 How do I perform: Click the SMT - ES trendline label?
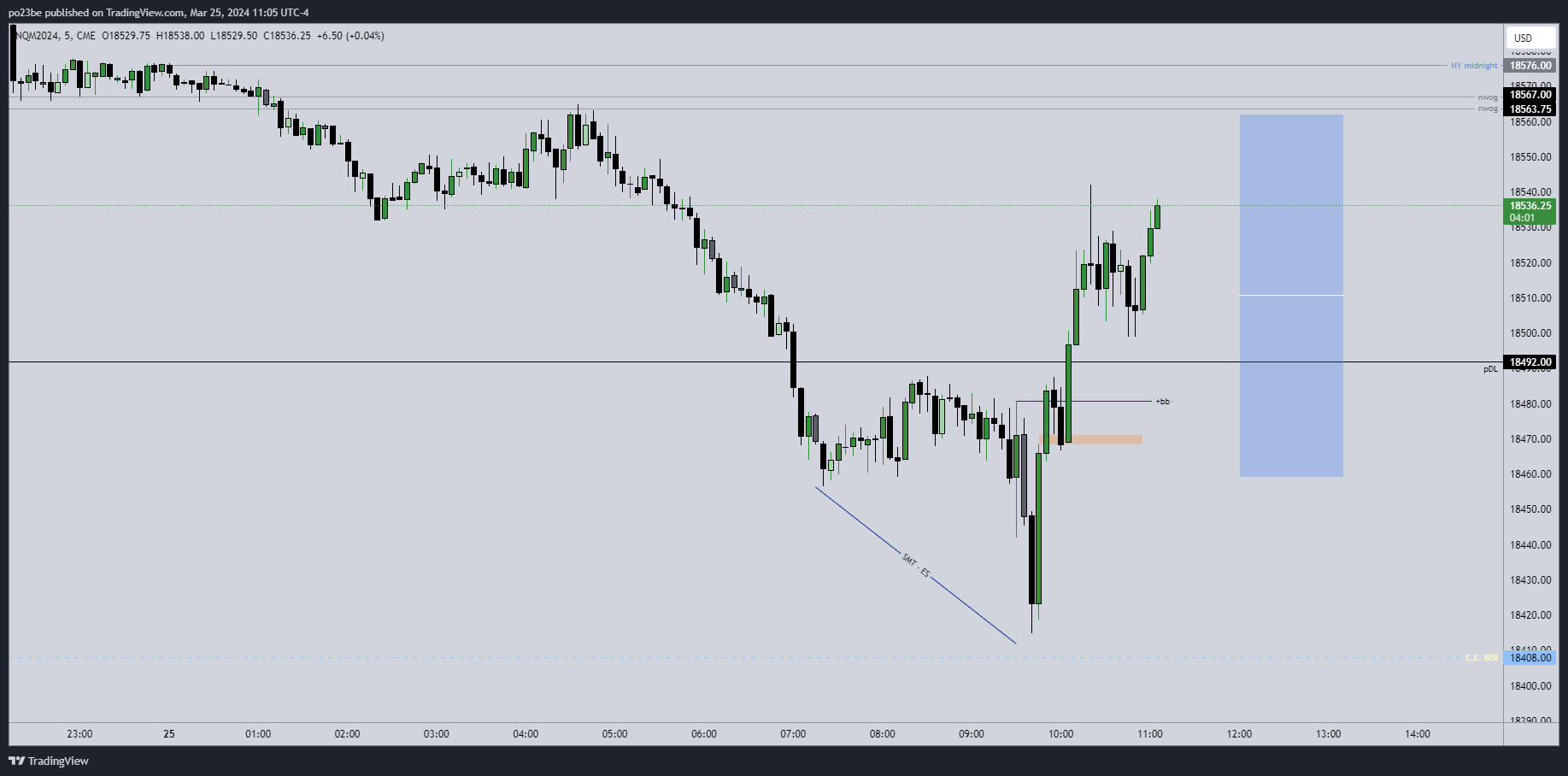916,566
